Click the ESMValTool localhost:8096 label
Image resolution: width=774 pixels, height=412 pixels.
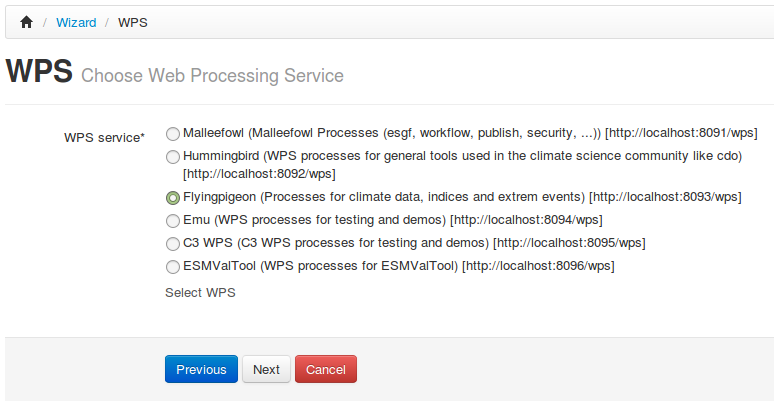[398, 266]
